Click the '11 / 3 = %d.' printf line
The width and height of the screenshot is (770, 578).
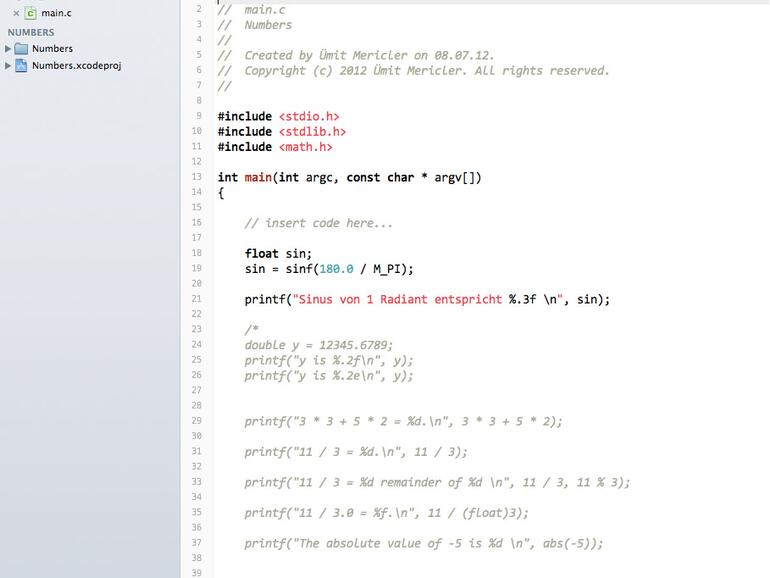pyautogui.click(x=356, y=452)
